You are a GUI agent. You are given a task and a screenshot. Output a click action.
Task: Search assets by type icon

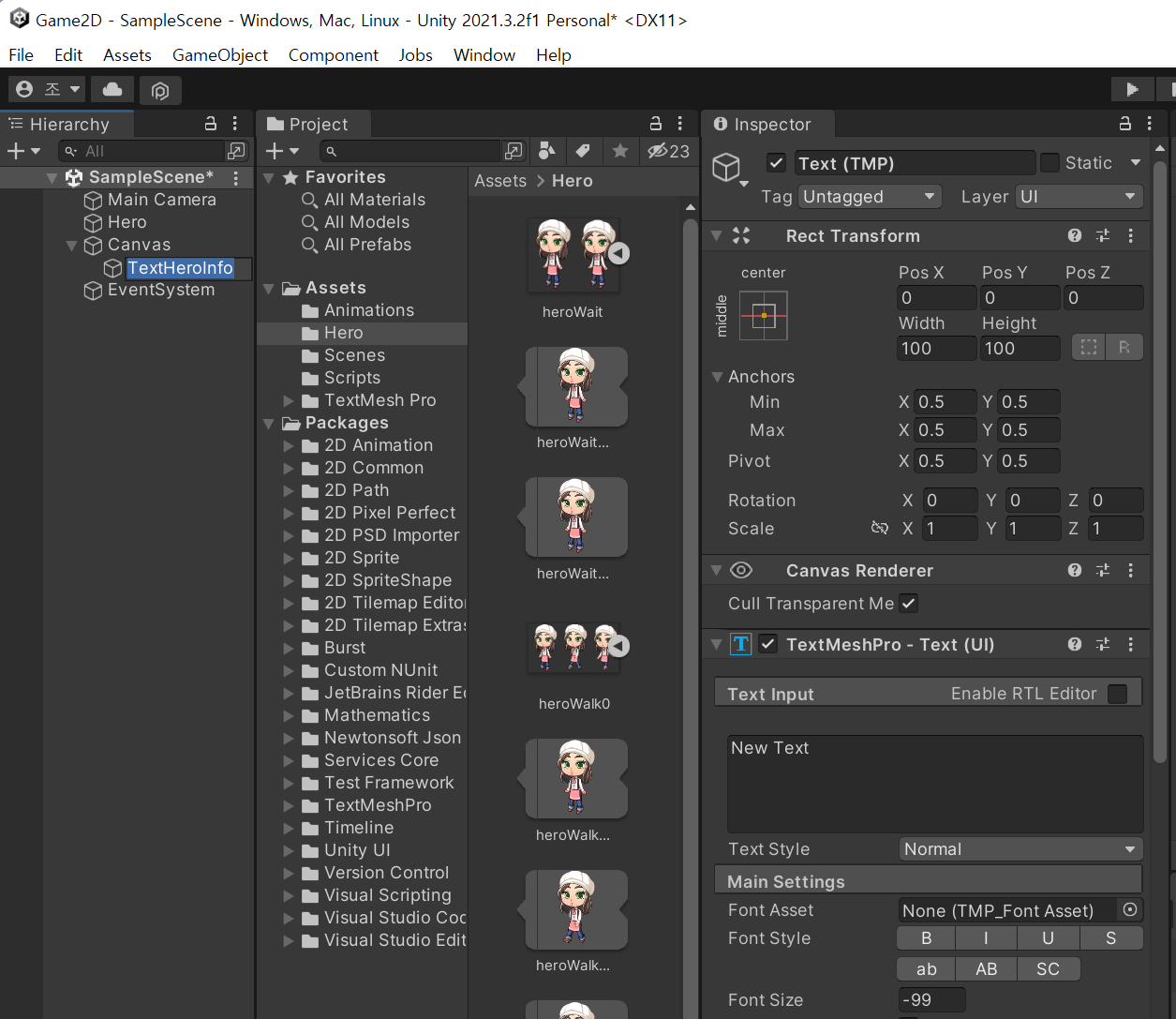click(547, 151)
